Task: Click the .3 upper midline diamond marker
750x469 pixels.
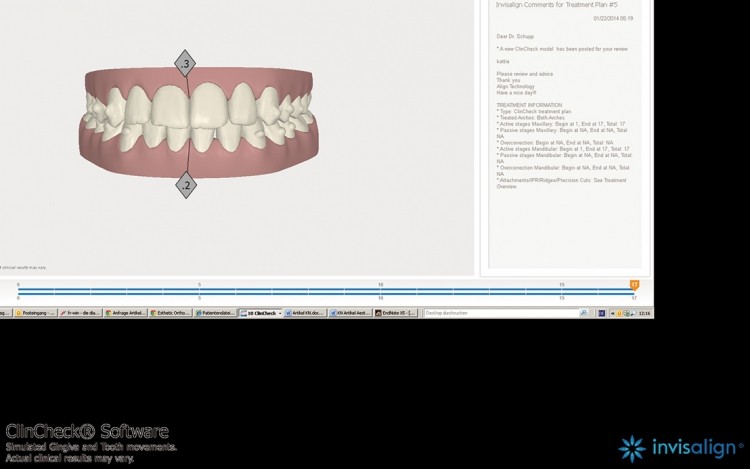Action: (x=185, y=63)
